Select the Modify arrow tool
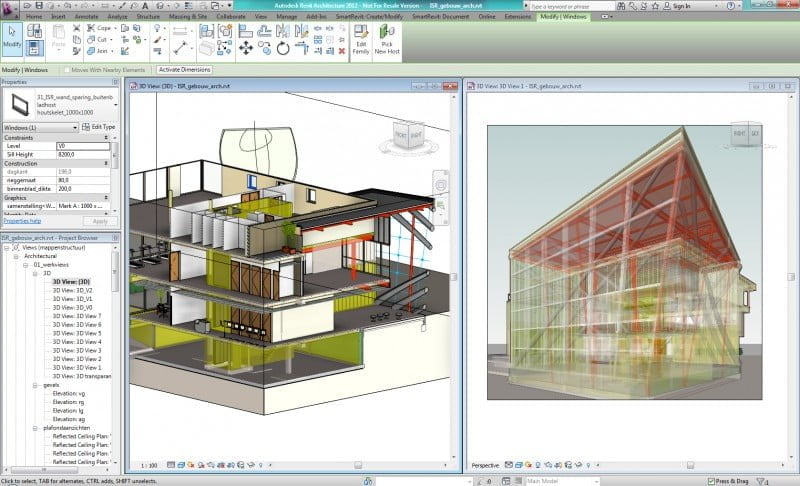The image size is (800, 486). click(12, 36)
